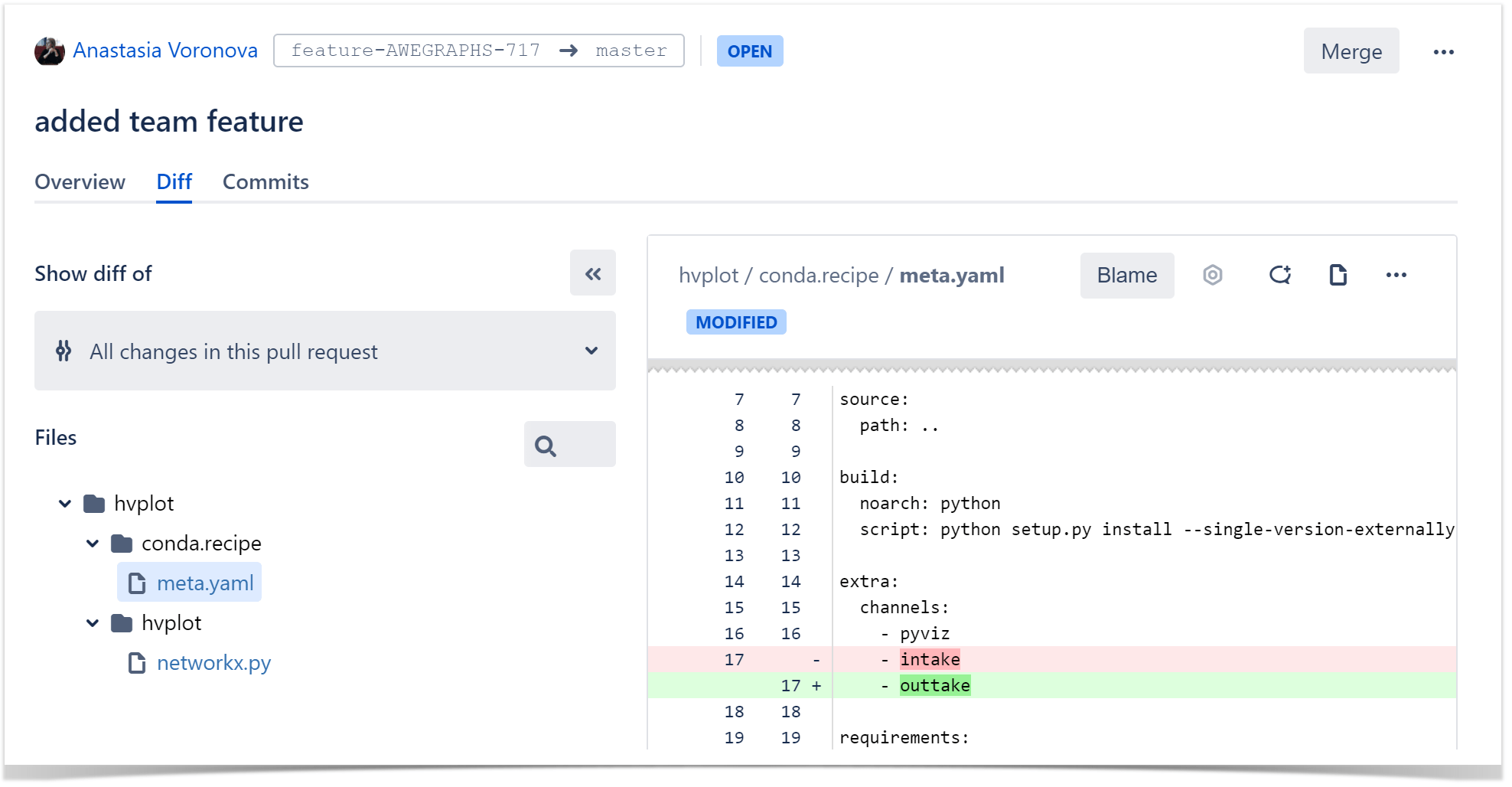Open Anastasia Voronova's profile link
Image resolution: width=1512 pixels, height=787 pixels.
[x=165, y=51]
